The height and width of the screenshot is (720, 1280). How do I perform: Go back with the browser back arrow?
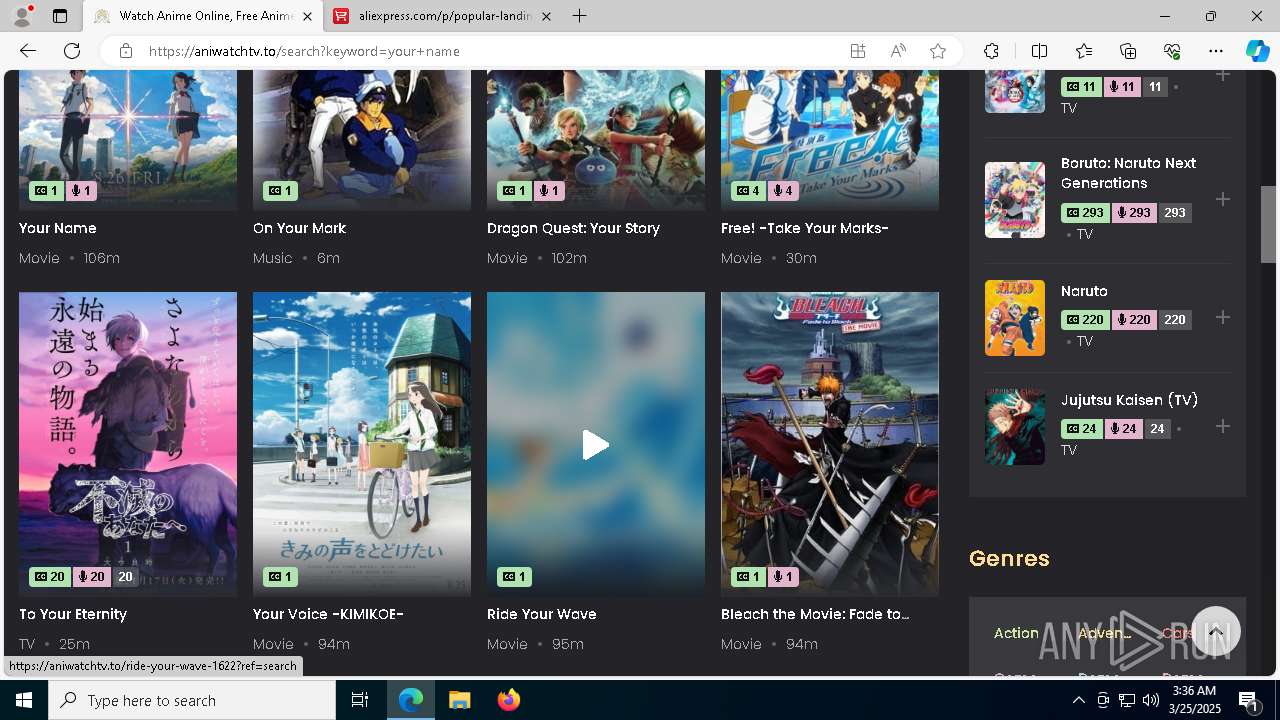[28, 51]
